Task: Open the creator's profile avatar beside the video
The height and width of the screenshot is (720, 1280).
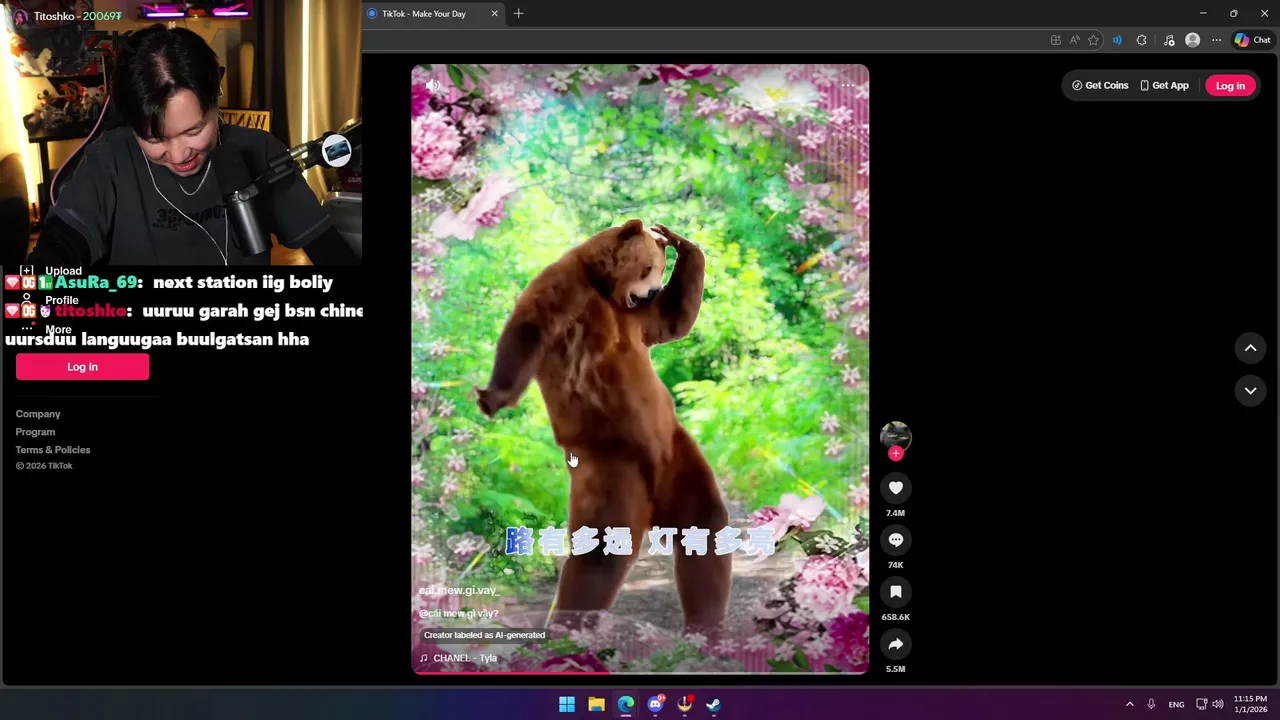Action: tap(895, 435)
